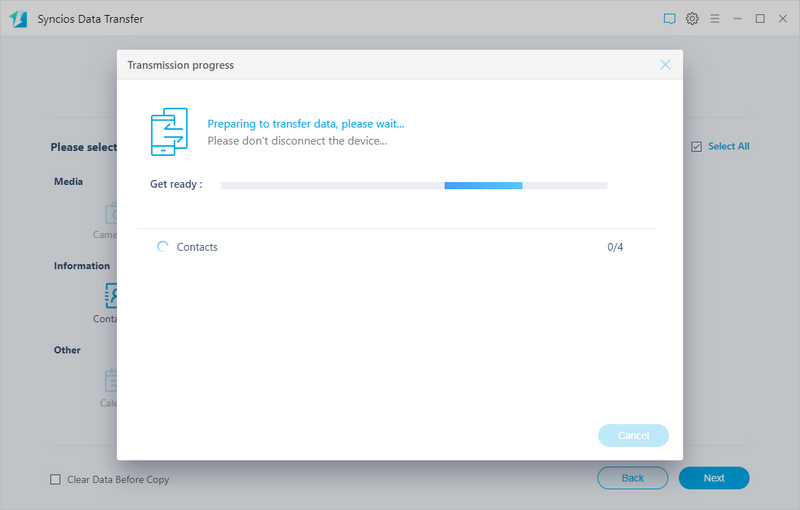This screenshot has height=510, width=800.
Task: Close the Syncios Data Transfer window
Action: (x=783, y=19)
